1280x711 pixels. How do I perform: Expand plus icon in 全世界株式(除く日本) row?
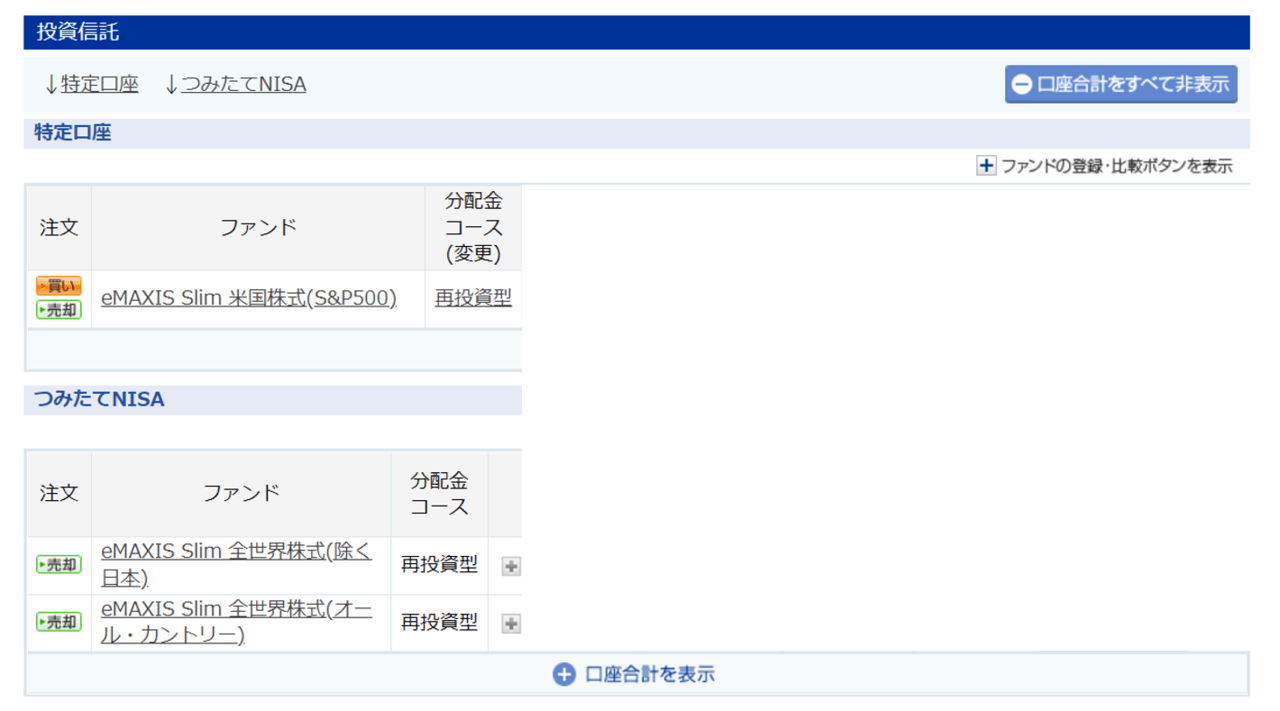pyautogui.click(x=511, y=566)
